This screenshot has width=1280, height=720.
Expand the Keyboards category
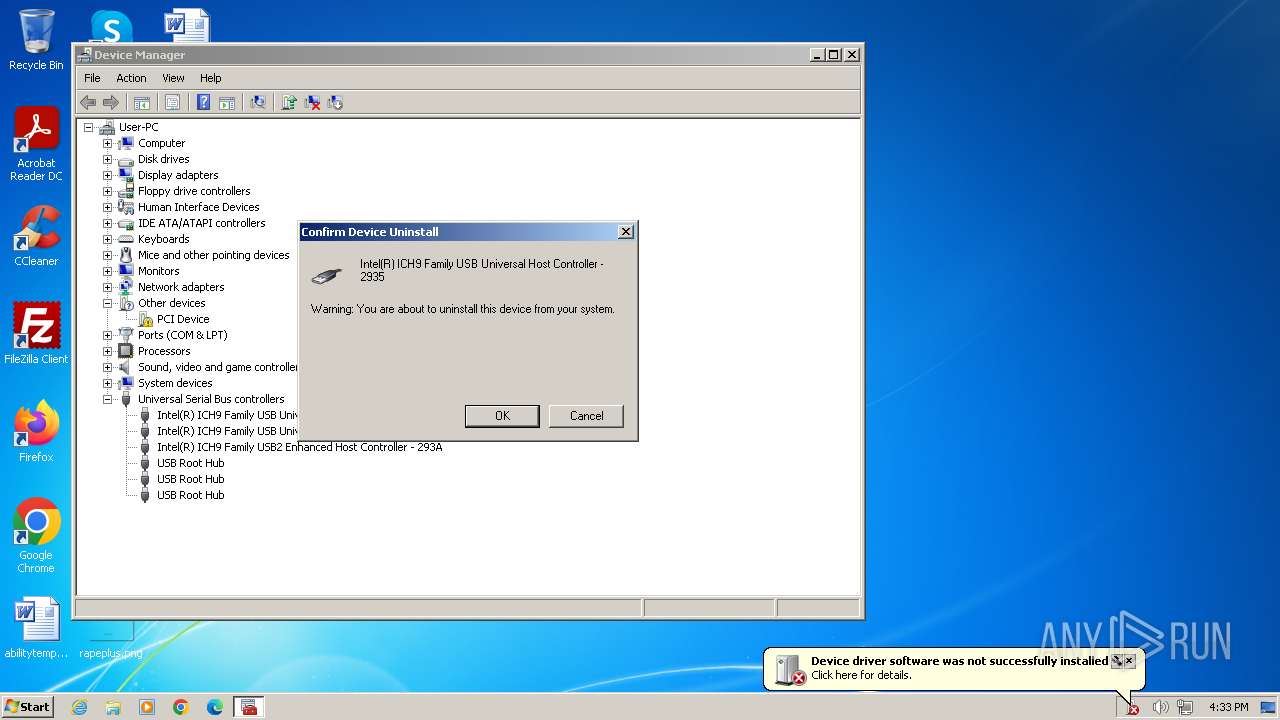point(107,239)
